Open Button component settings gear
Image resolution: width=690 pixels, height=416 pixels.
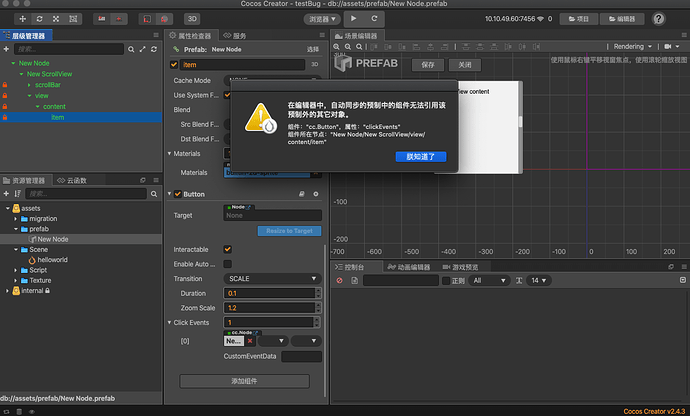(316, 194)
